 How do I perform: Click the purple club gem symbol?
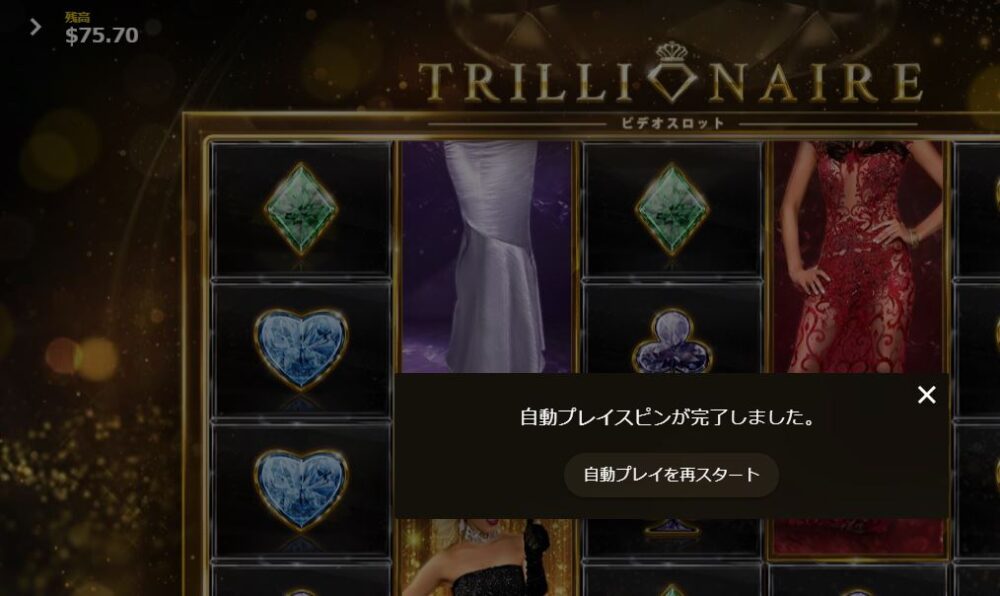pyautogui.click(x=672, y=341)
